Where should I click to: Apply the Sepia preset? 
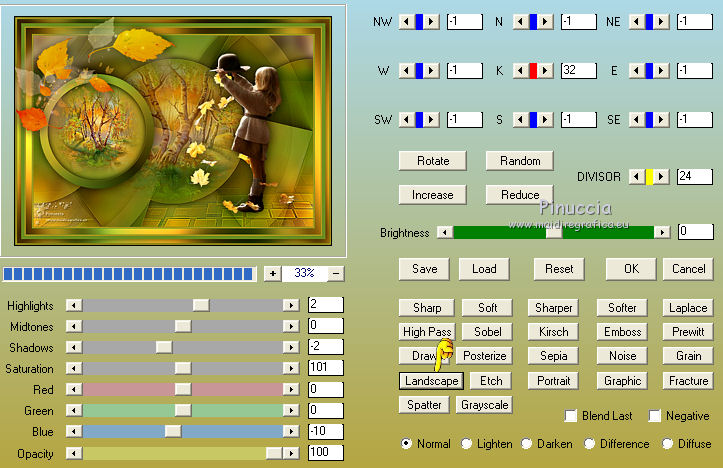point(553,355)
